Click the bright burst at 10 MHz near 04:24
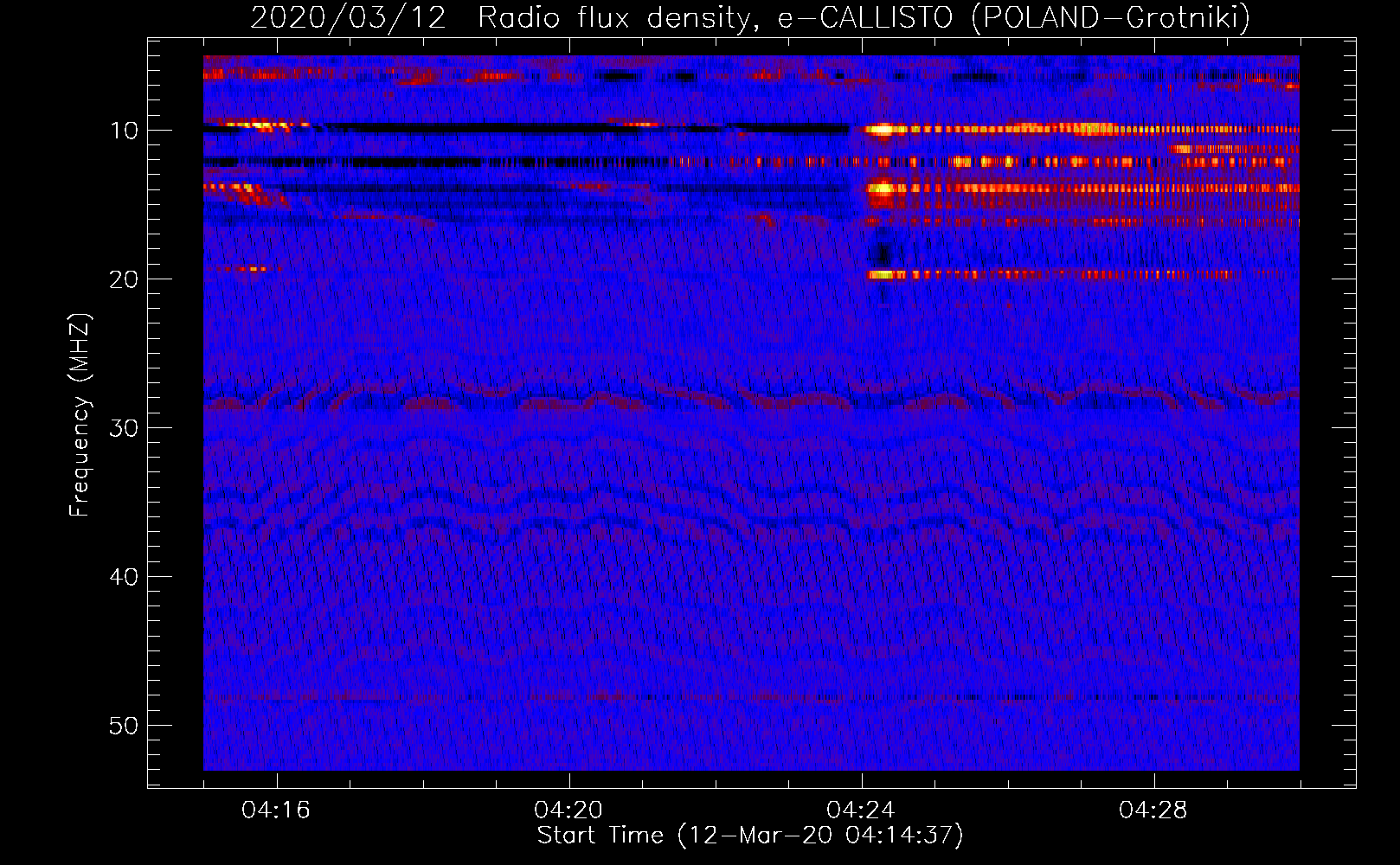The width and height of the screenshot is (1400, 865). click(882, 130)
